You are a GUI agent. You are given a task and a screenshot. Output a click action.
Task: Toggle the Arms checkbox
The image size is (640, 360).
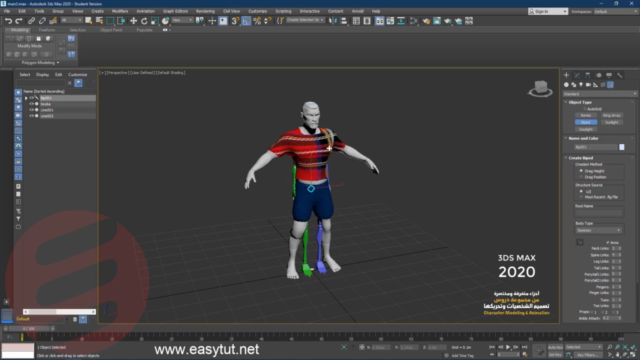click(x=608, y=242)
